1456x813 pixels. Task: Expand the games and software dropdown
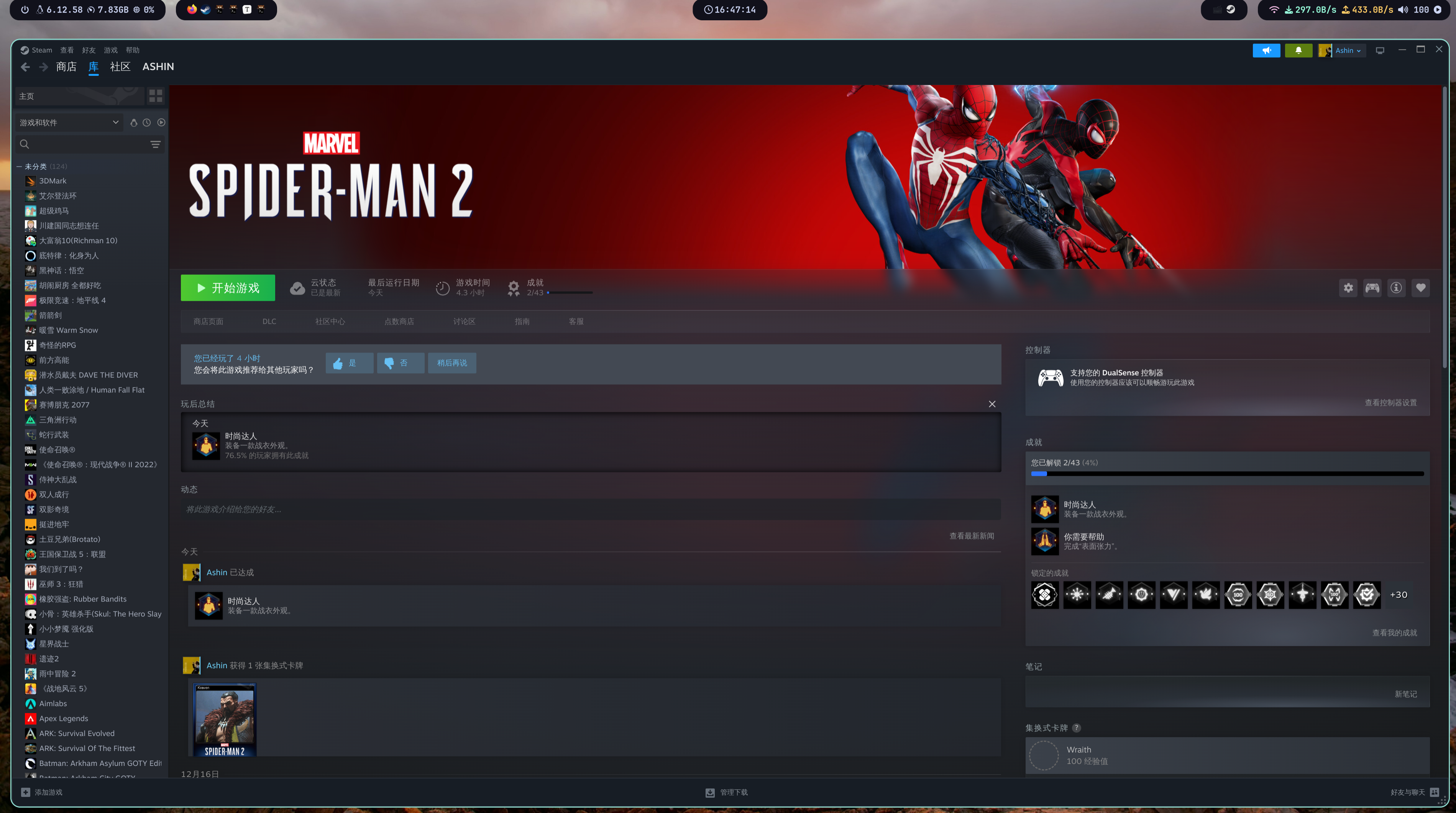tap(69, 123)
